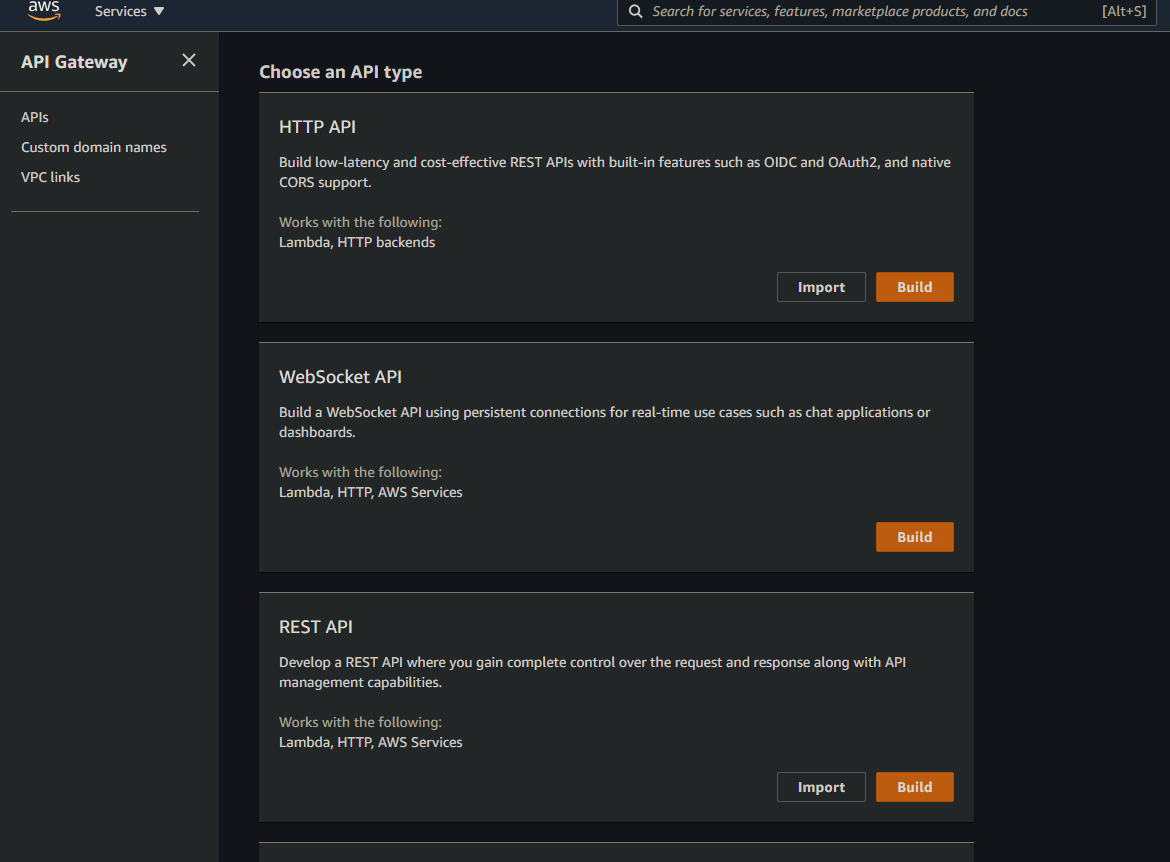Click the API Gateway sidebar title
This screenshot has width=1170, height=862.
point(74,62)
